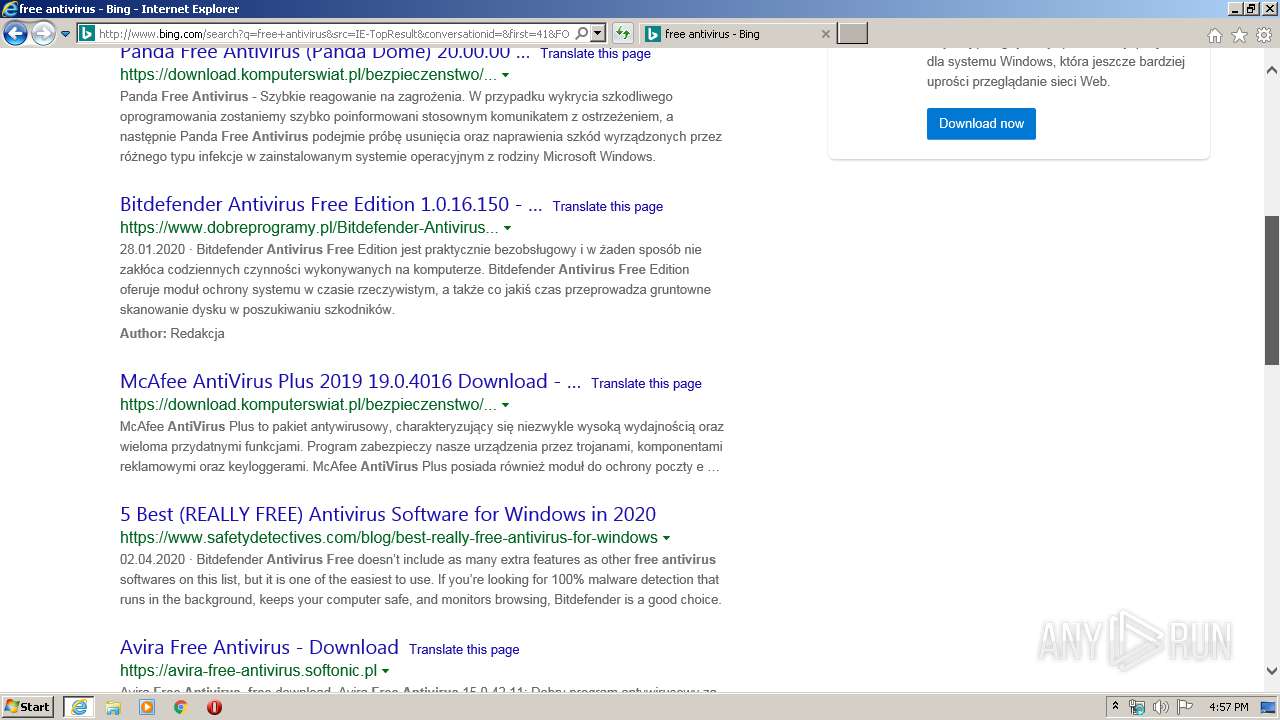1280x720 pixels.
Task: Launch Windows Media Player from taskbar
Action: 147,707
